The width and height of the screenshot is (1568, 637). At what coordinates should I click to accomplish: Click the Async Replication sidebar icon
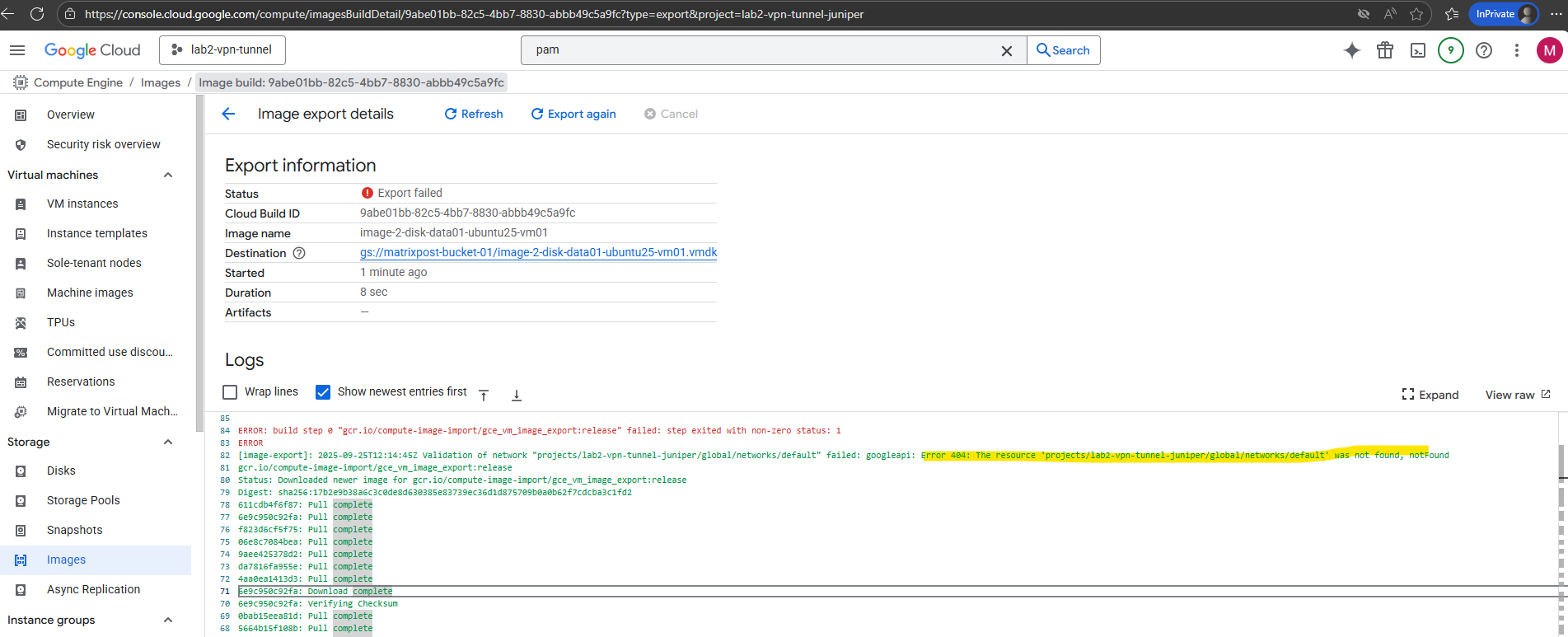pyautogui.click(x=21, y=590)
